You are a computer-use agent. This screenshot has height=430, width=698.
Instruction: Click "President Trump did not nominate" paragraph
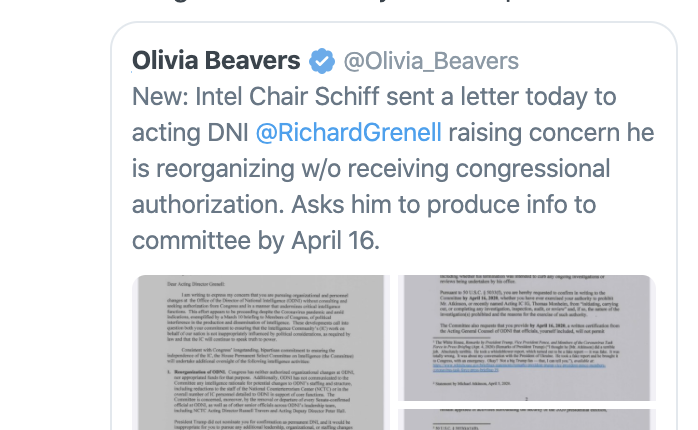[x=263, y=424]
